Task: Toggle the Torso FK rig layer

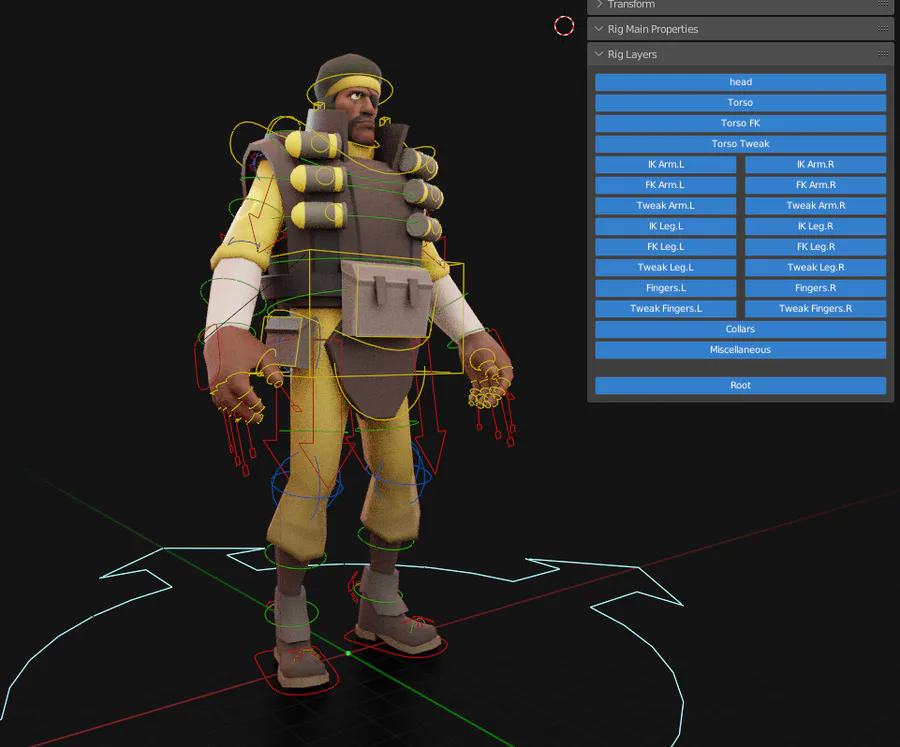Action: (740, 123)
